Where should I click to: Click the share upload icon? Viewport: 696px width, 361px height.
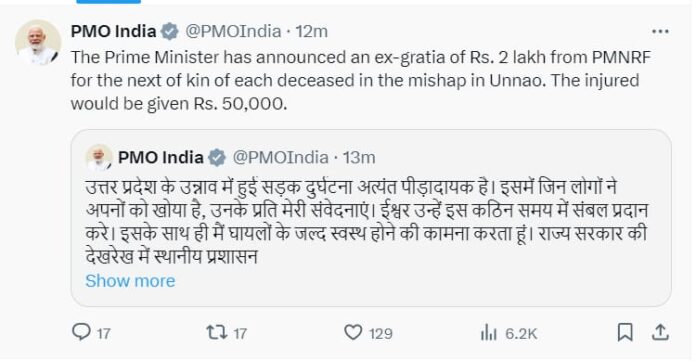coord(660,332)
